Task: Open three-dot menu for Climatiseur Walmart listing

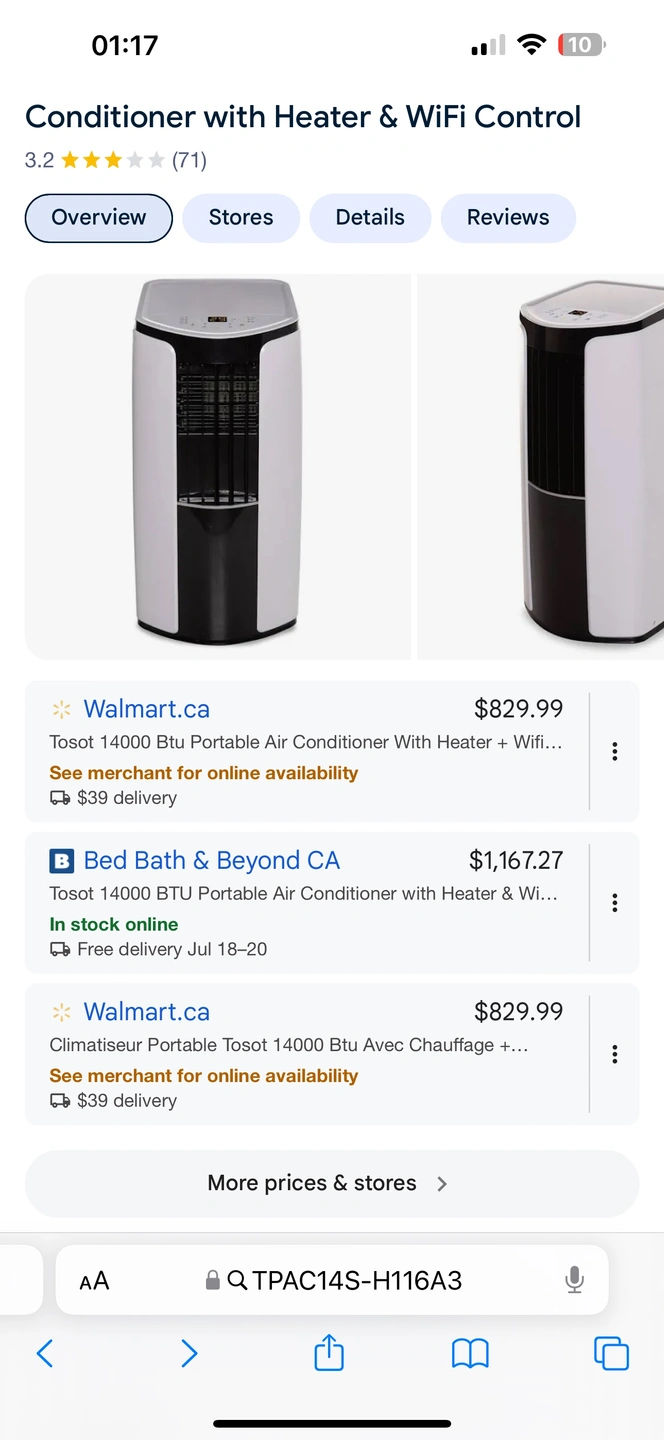Action: click(614, 1054)
